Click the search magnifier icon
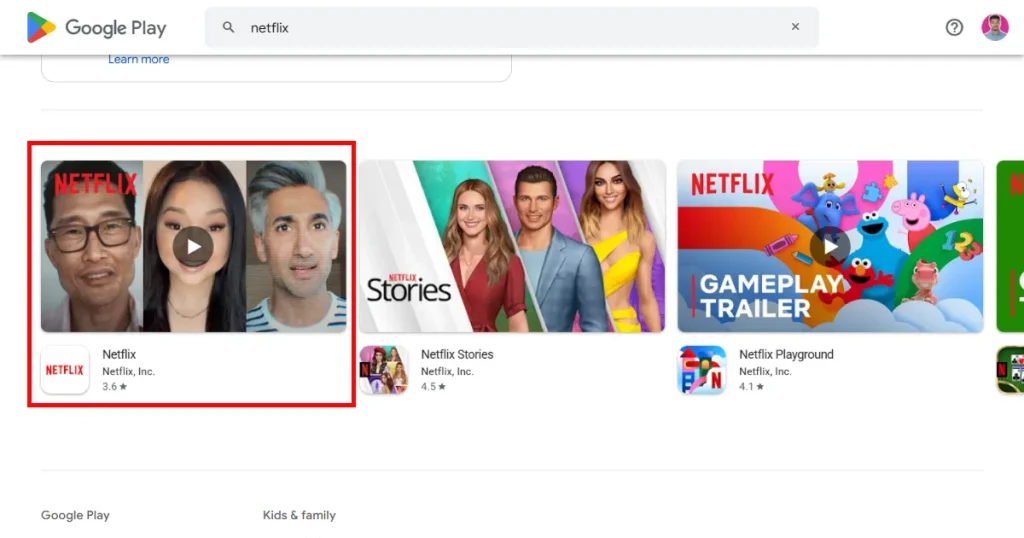 point(228,27)
